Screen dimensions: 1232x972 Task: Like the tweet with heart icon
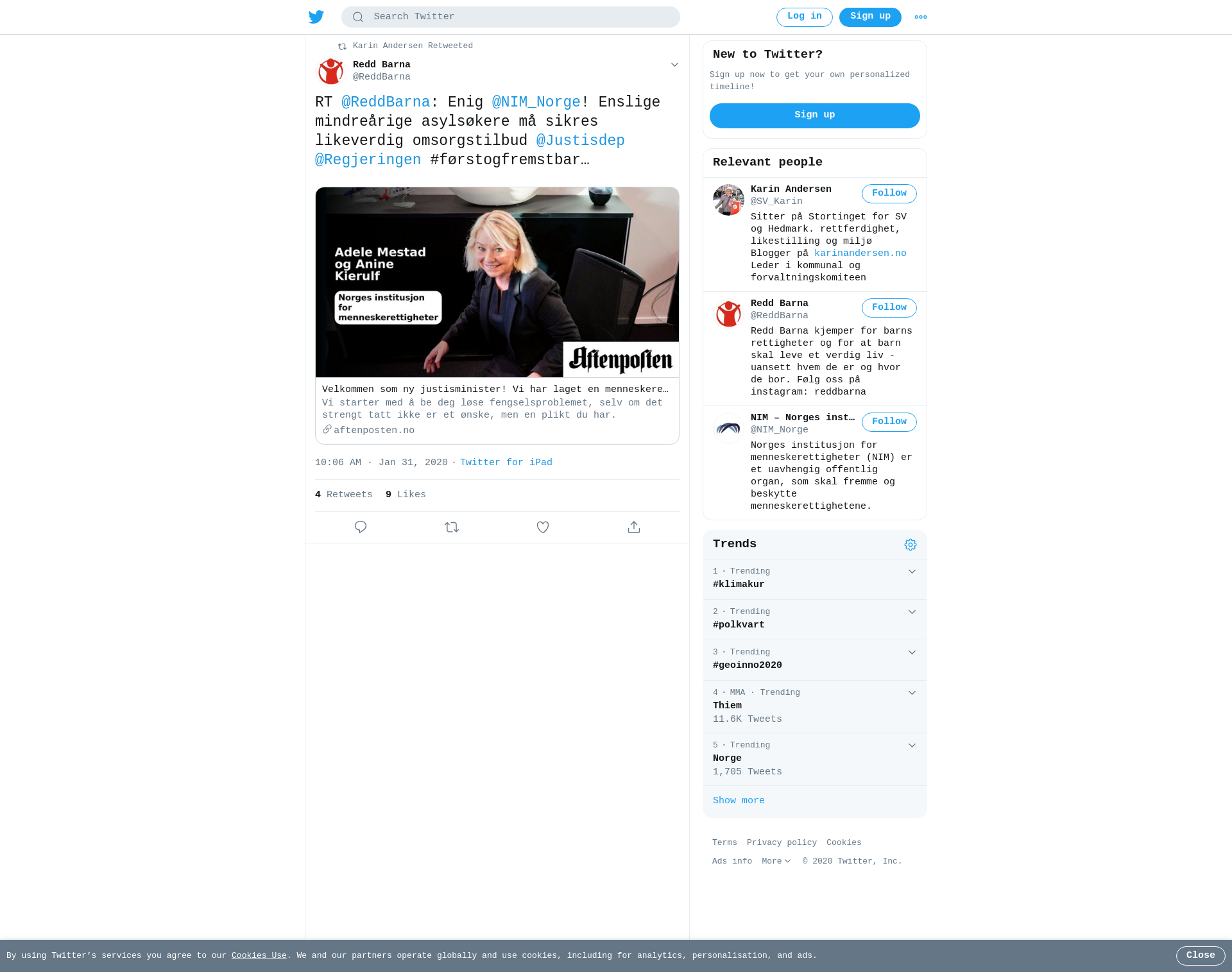pos(543,527)
